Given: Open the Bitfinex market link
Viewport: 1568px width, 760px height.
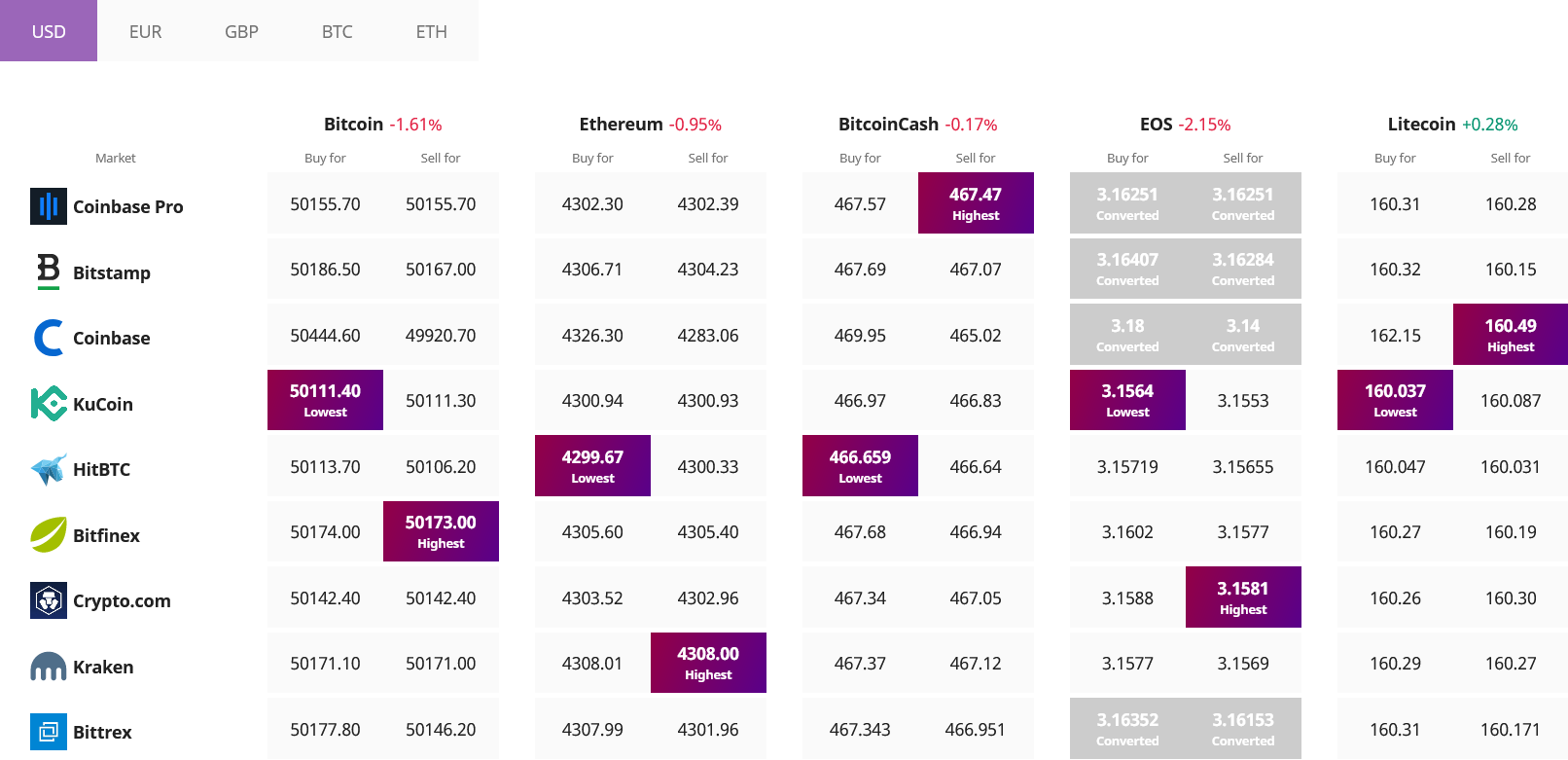Looking at the screenshot, I should (x=106, y=535).
